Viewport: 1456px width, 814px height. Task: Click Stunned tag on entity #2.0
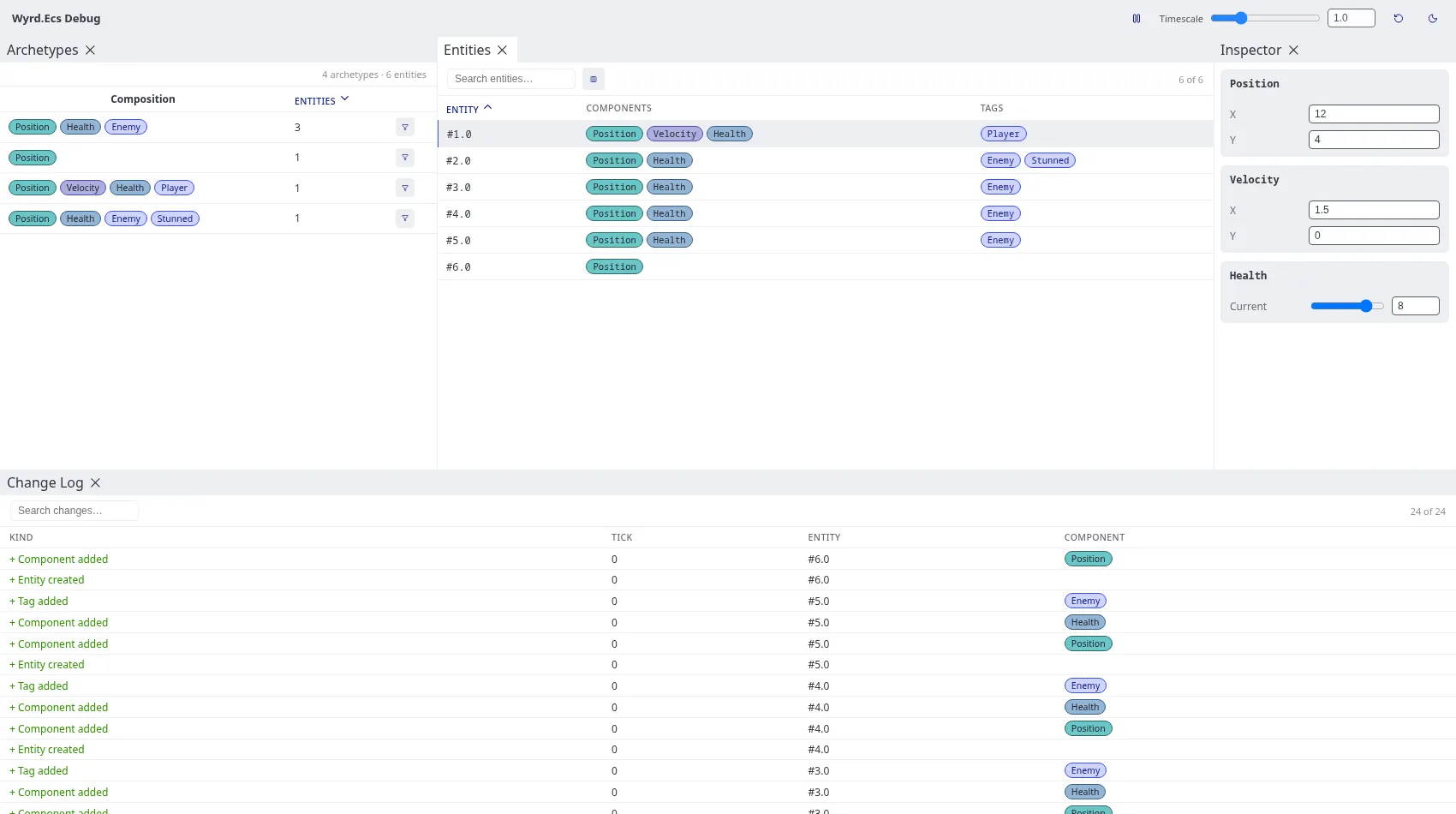1050,160
